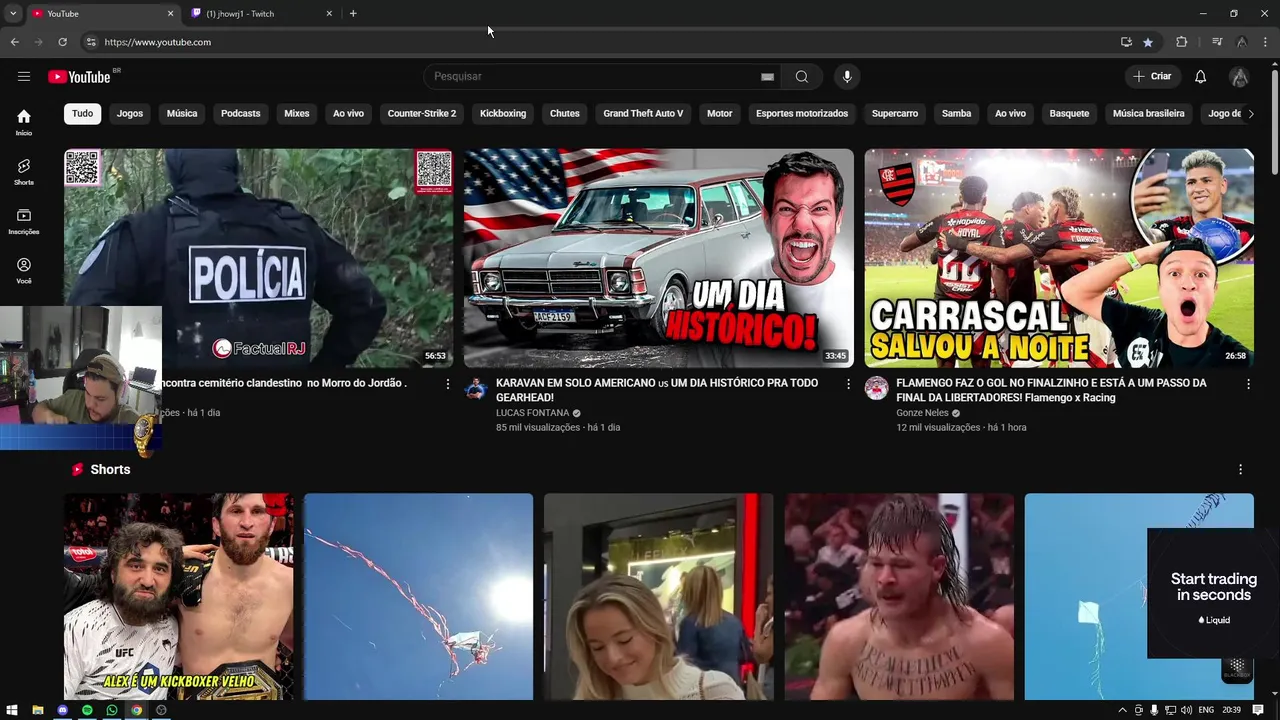Open the Shorts section options menu
This screenshot has height=720, width=1280.
[1240, 470]
